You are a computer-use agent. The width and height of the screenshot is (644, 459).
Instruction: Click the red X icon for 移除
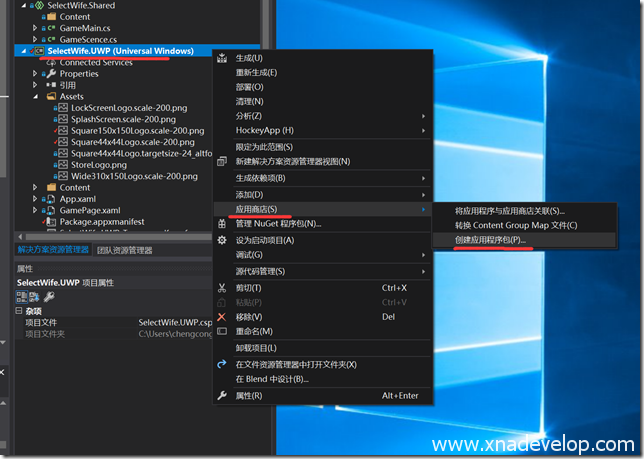(x=222, y=317)
